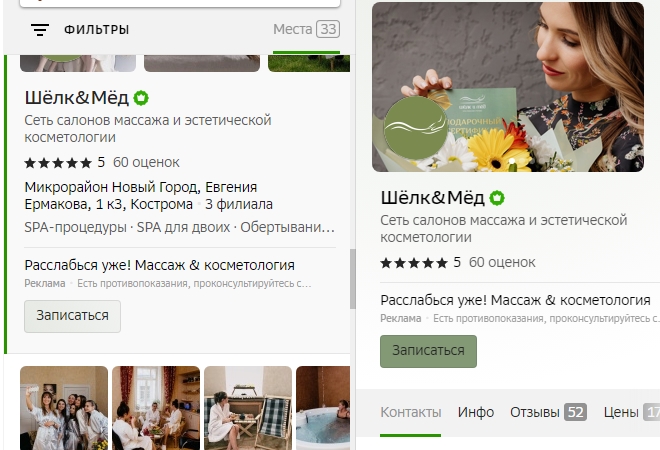Click the verified badge in the detail panel
Viewport: 660px width, 450px height.
click(497, 198)
